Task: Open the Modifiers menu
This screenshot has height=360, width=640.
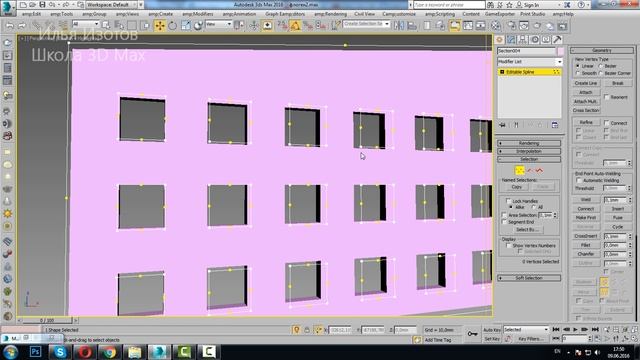Action: point(198,14)
